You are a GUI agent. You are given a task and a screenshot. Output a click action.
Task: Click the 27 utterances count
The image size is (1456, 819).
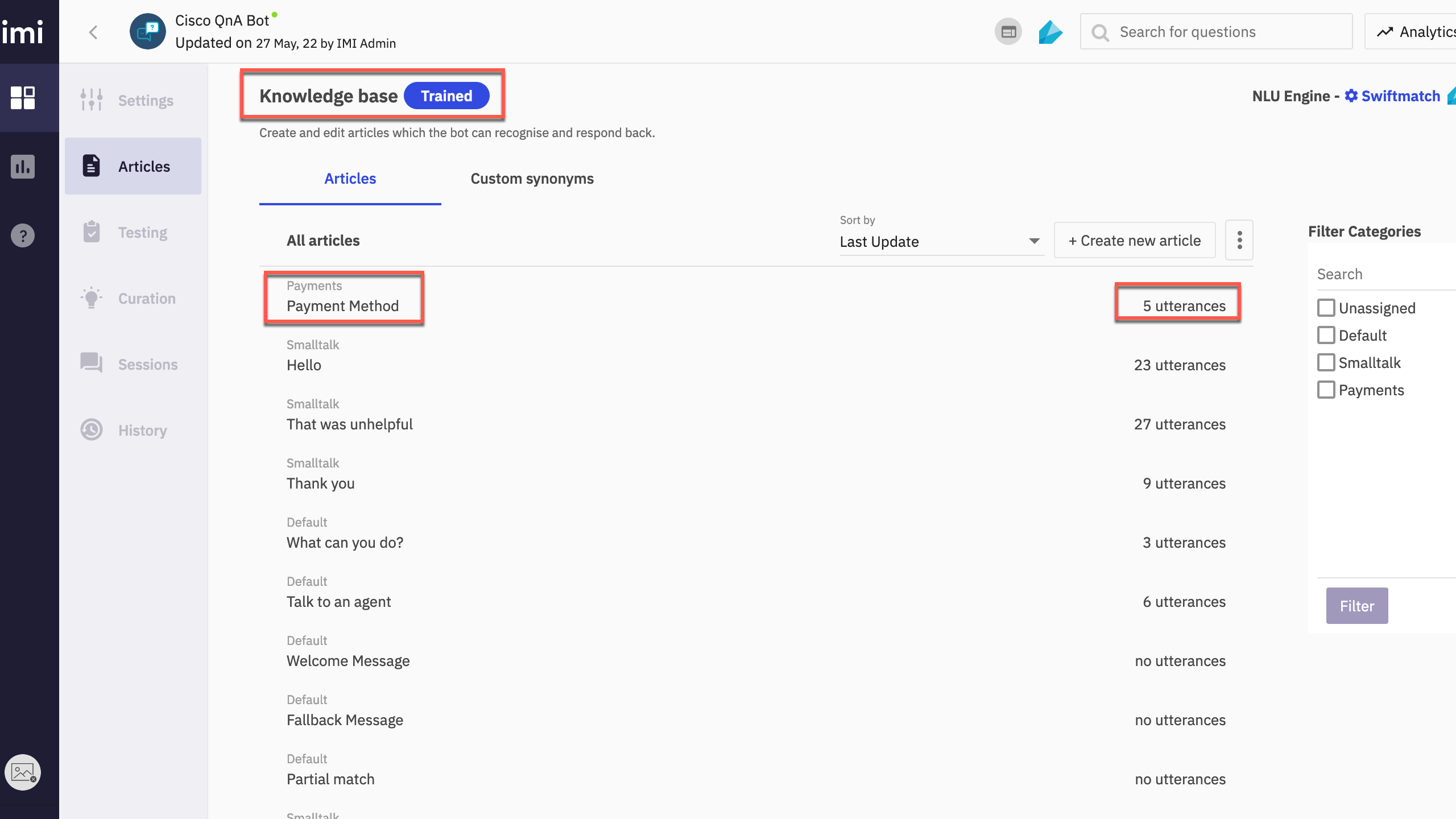1180,424
